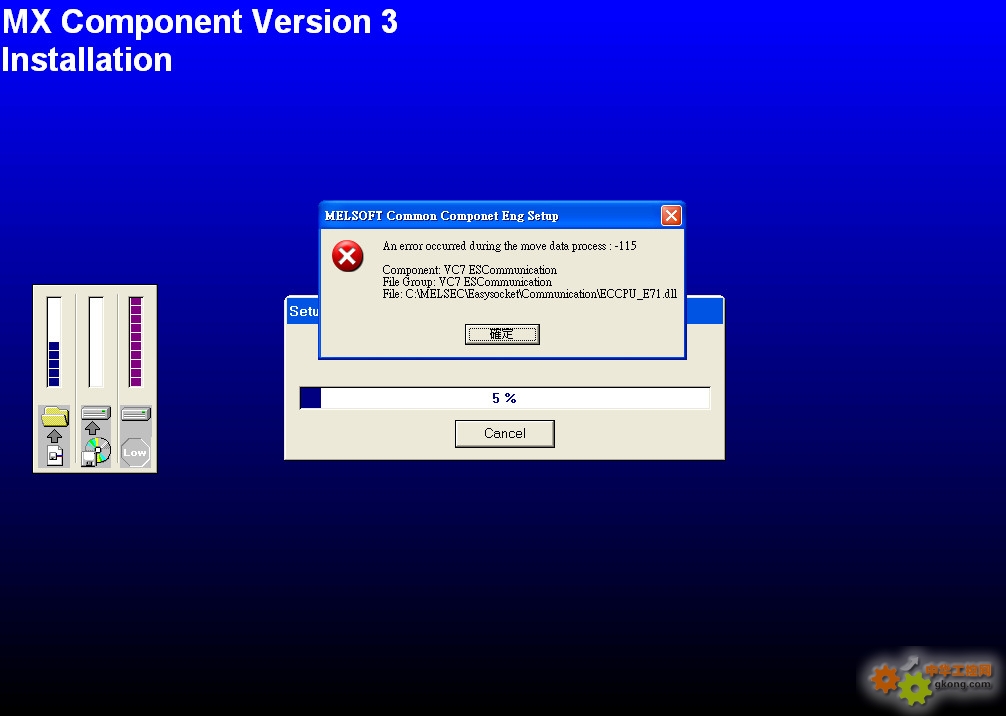The width and height of the screenshot is (1006, 716).
Task: Click the yellow folder icon
Action: 55,416
